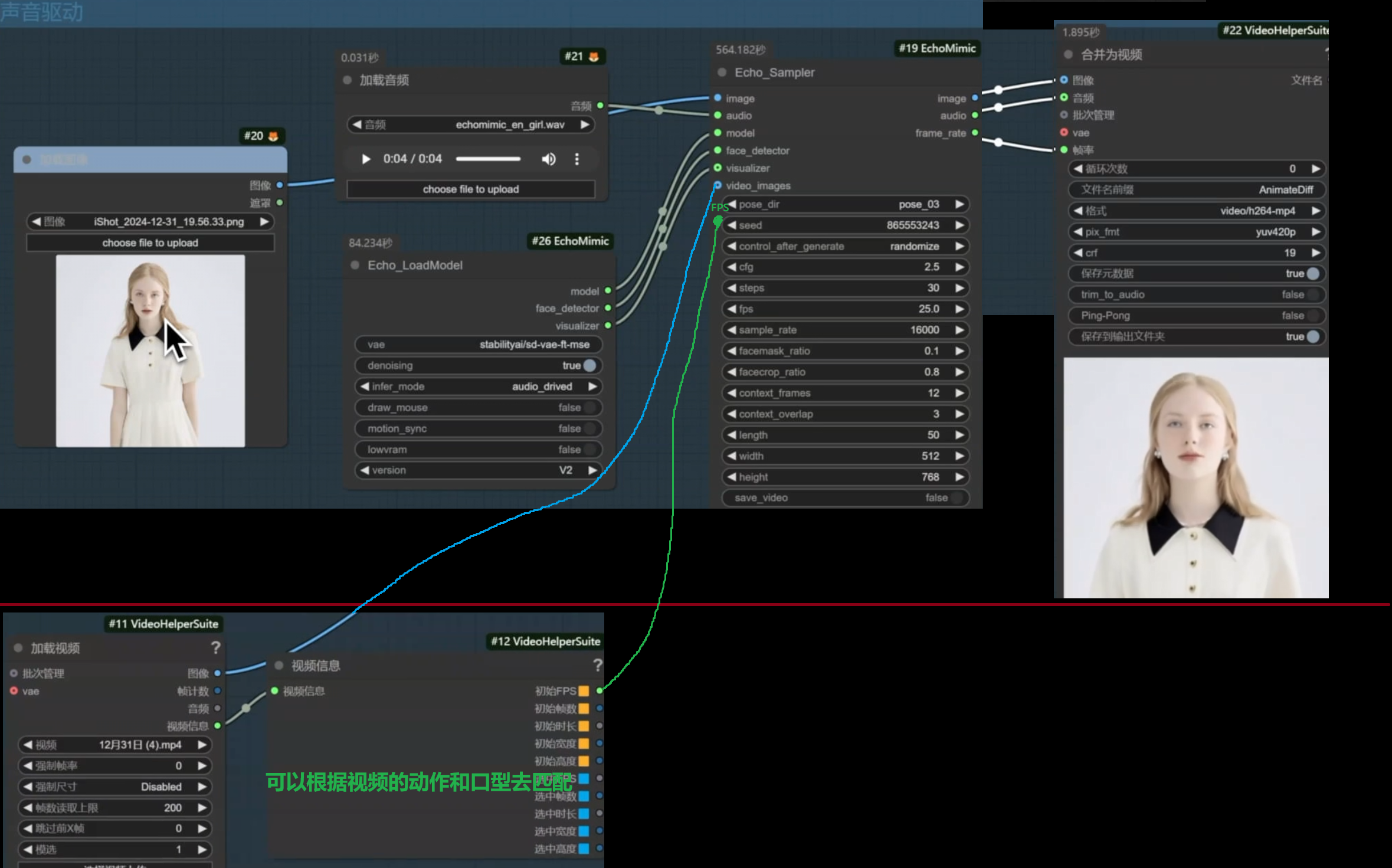Toggle save_video in Echo_Sampler
Image resolution: width=1392 pixels, height=868 pixels.
(956, 497)
